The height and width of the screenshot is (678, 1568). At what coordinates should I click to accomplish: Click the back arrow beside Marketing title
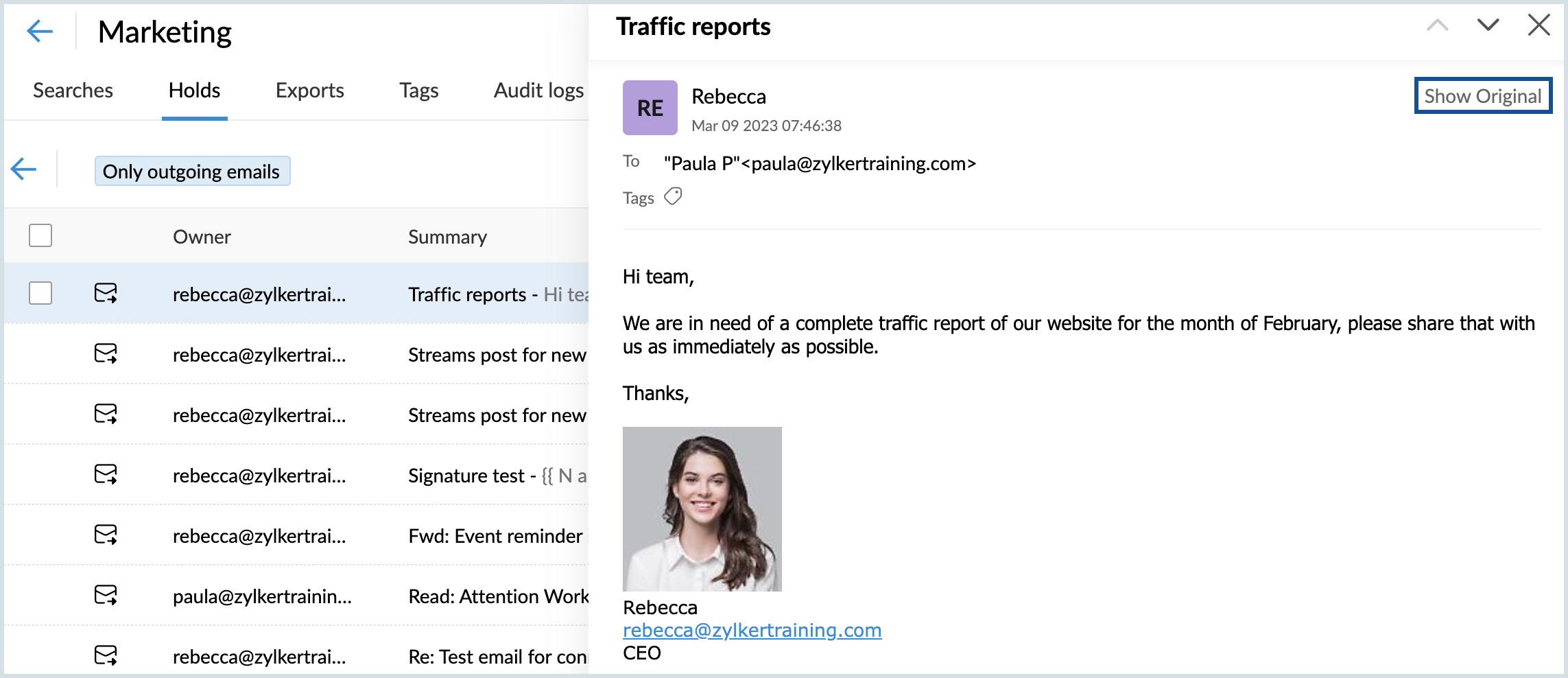click(x=40, y=31)
